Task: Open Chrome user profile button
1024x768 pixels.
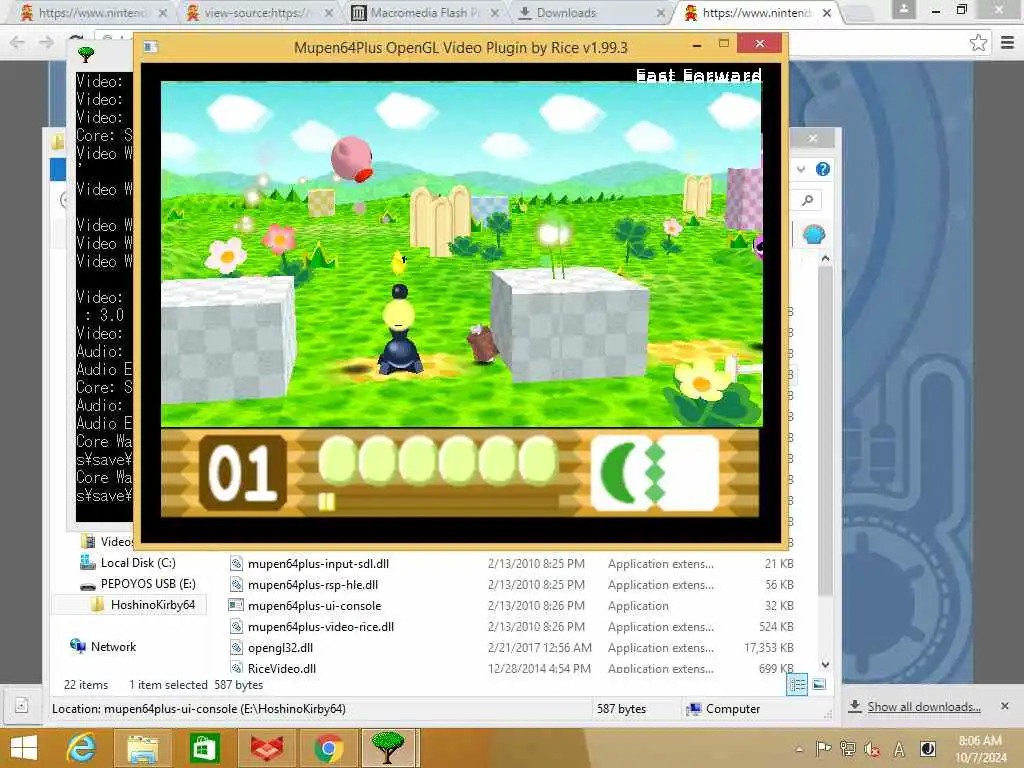Action: [x=903, y=9]
